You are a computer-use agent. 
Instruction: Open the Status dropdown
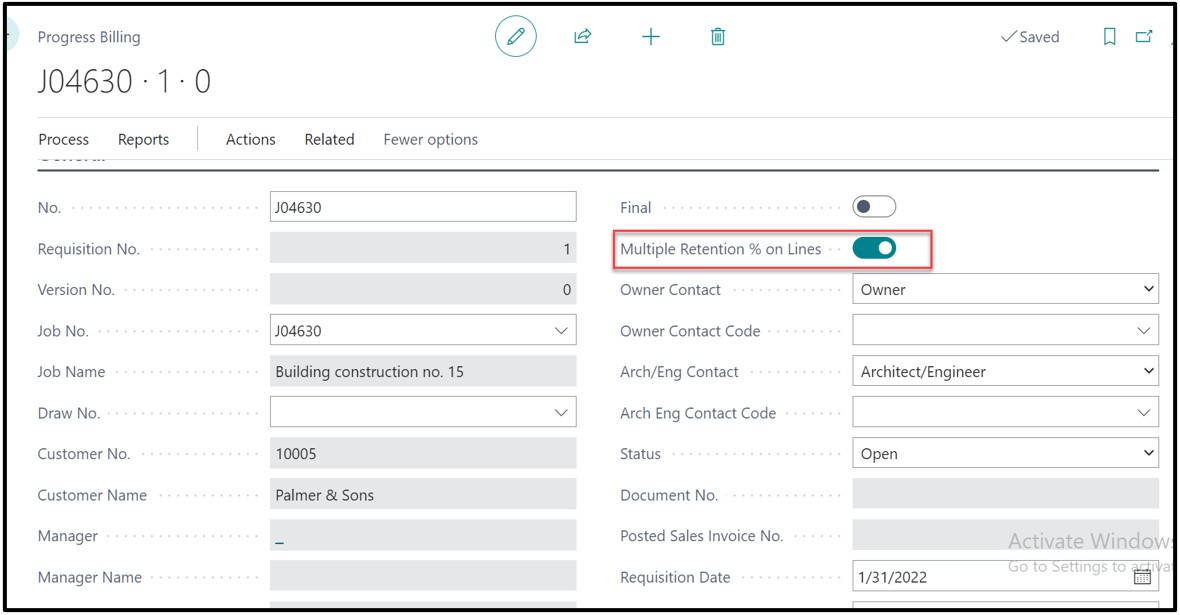(1147, 454)
